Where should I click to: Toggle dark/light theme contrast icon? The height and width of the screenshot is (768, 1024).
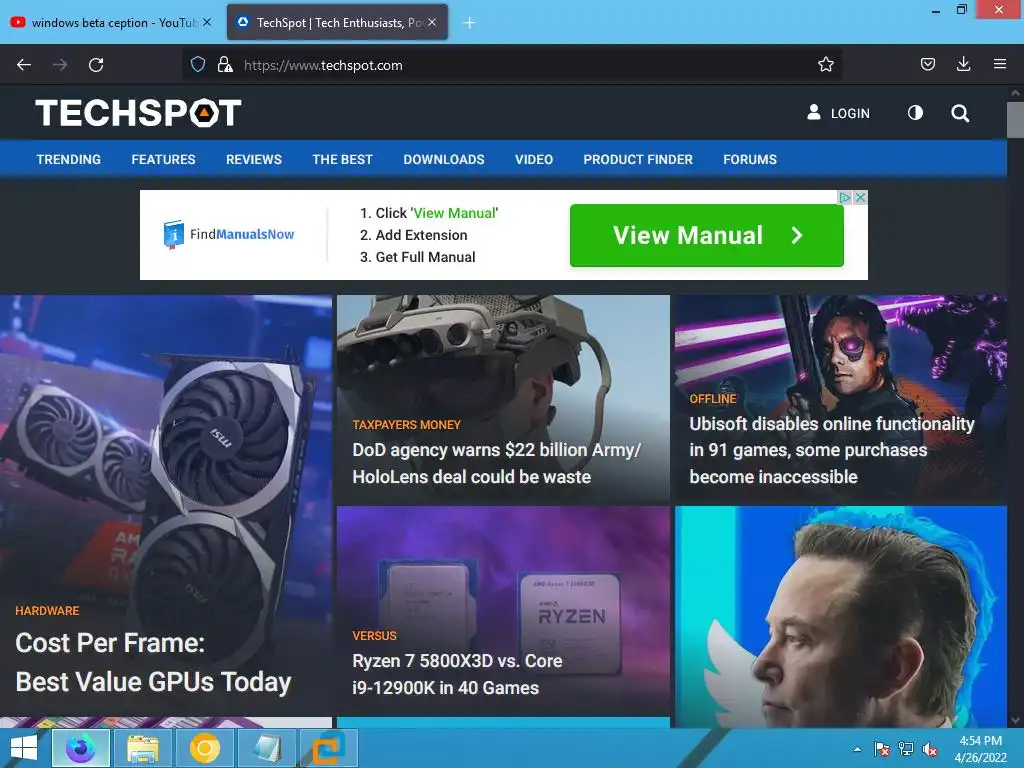(x=915, y=113)
